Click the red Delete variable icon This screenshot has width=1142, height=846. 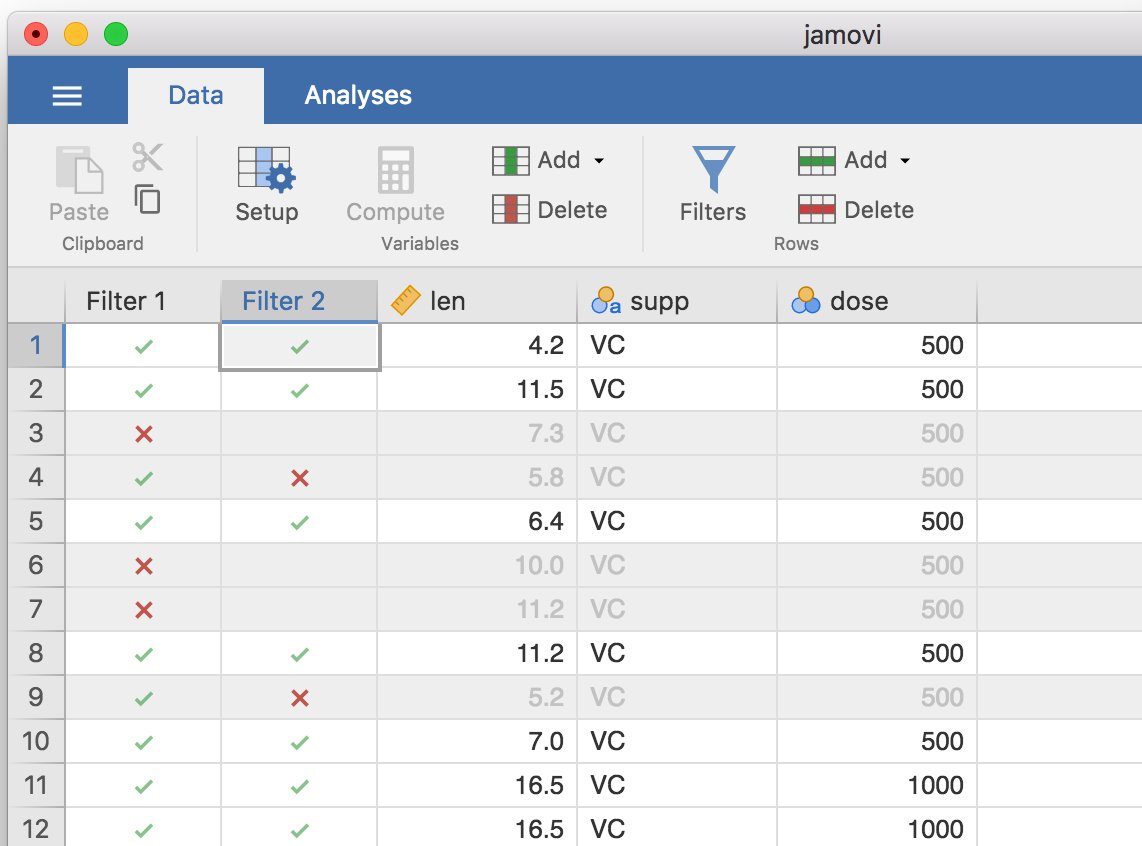tap(511, 210)
